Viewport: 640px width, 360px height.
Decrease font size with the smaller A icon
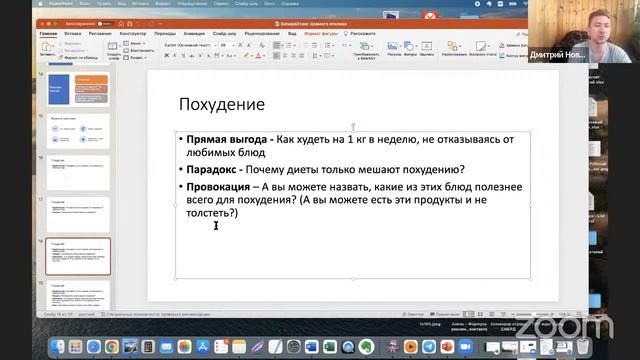pos(249,45)
